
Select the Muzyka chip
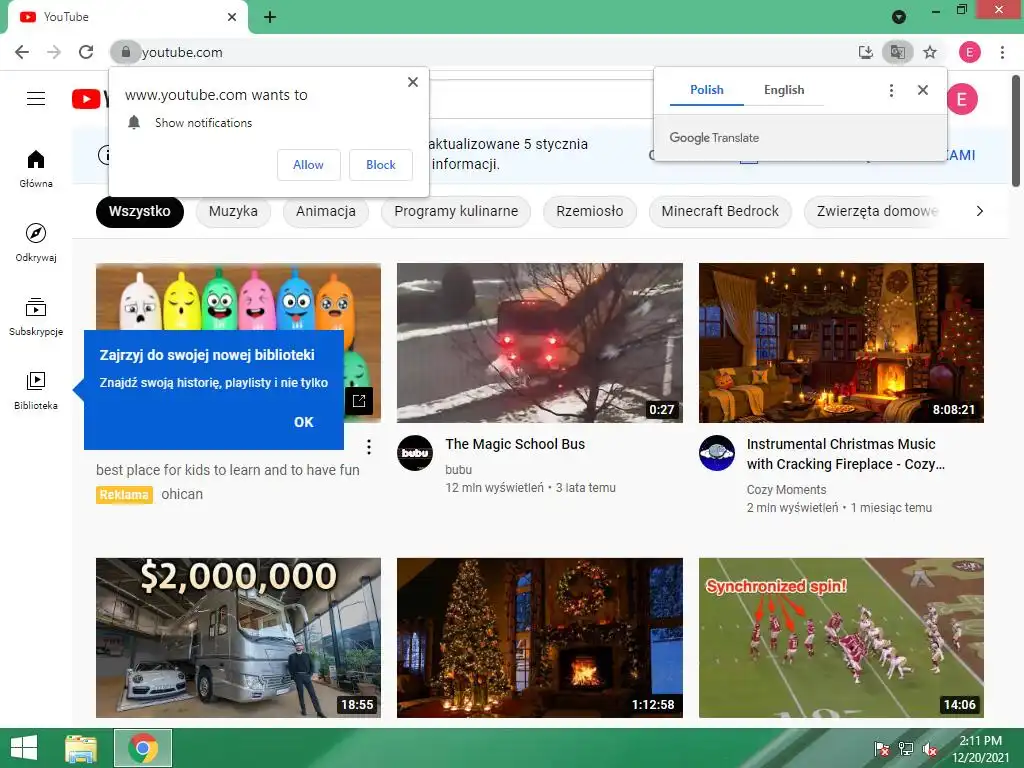pyautogui.click(x=233, y=212)
